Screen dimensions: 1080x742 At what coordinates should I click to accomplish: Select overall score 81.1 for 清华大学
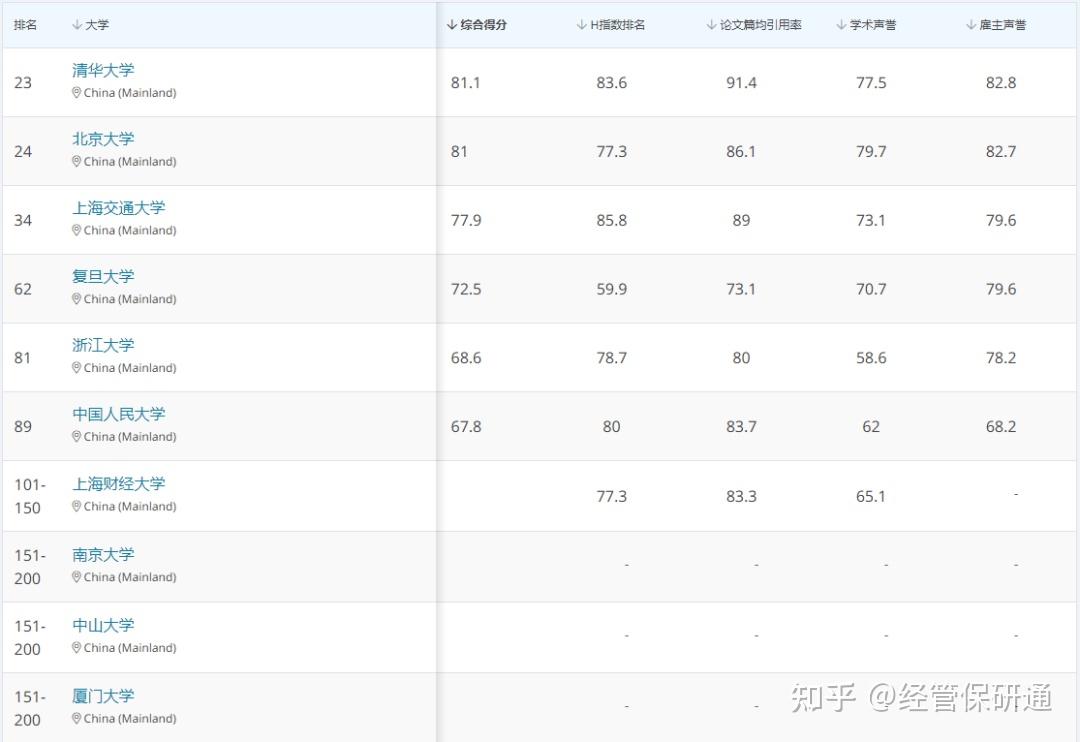466,83
